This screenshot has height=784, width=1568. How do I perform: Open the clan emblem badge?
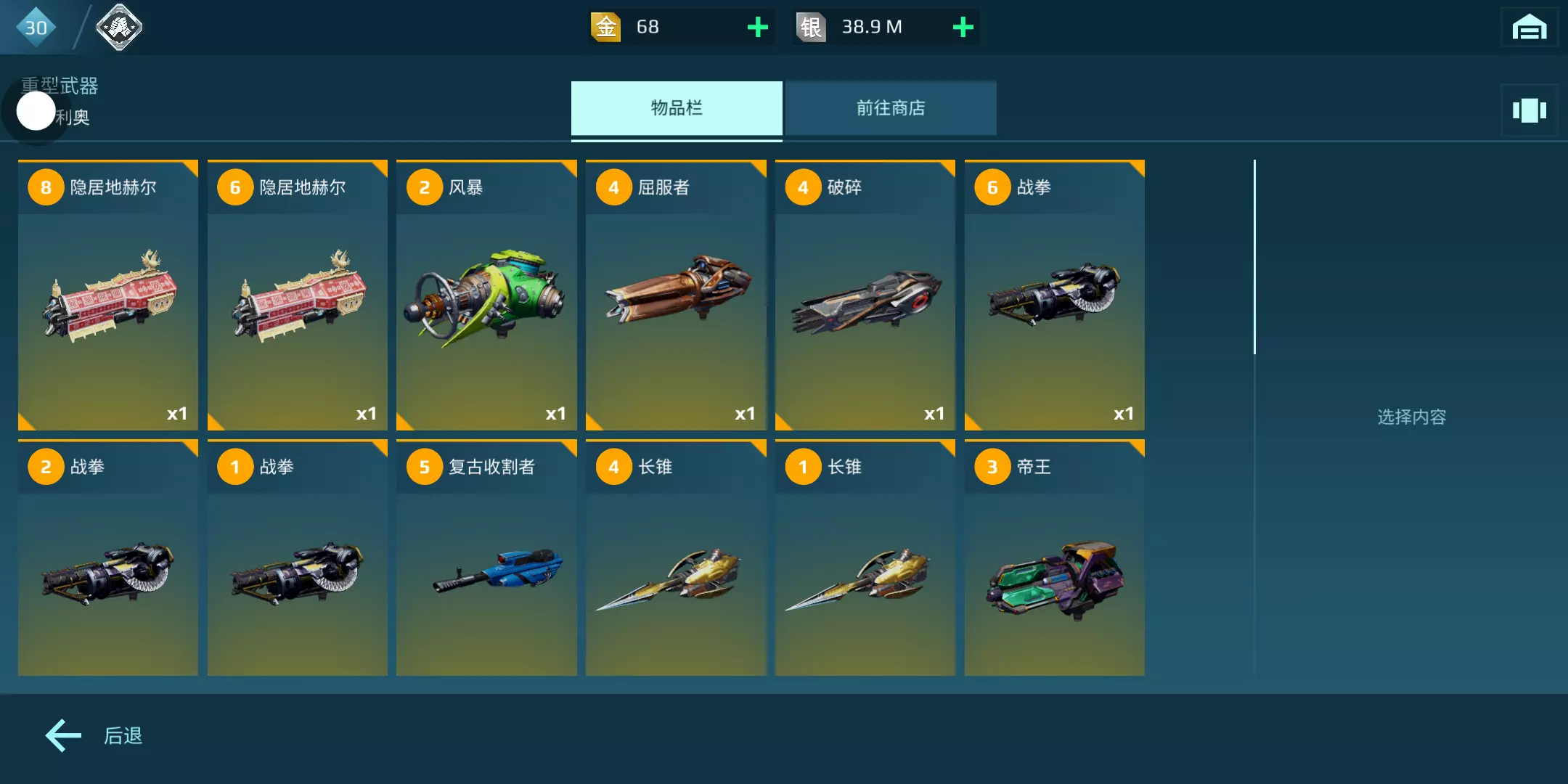click(x=119, y=28)
